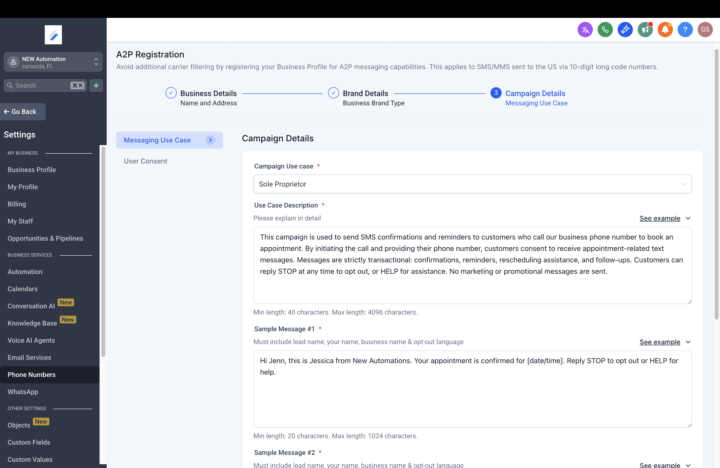This screenshot has width=720, height=468.
Task: Open My Staff settings
Action: 20,221
